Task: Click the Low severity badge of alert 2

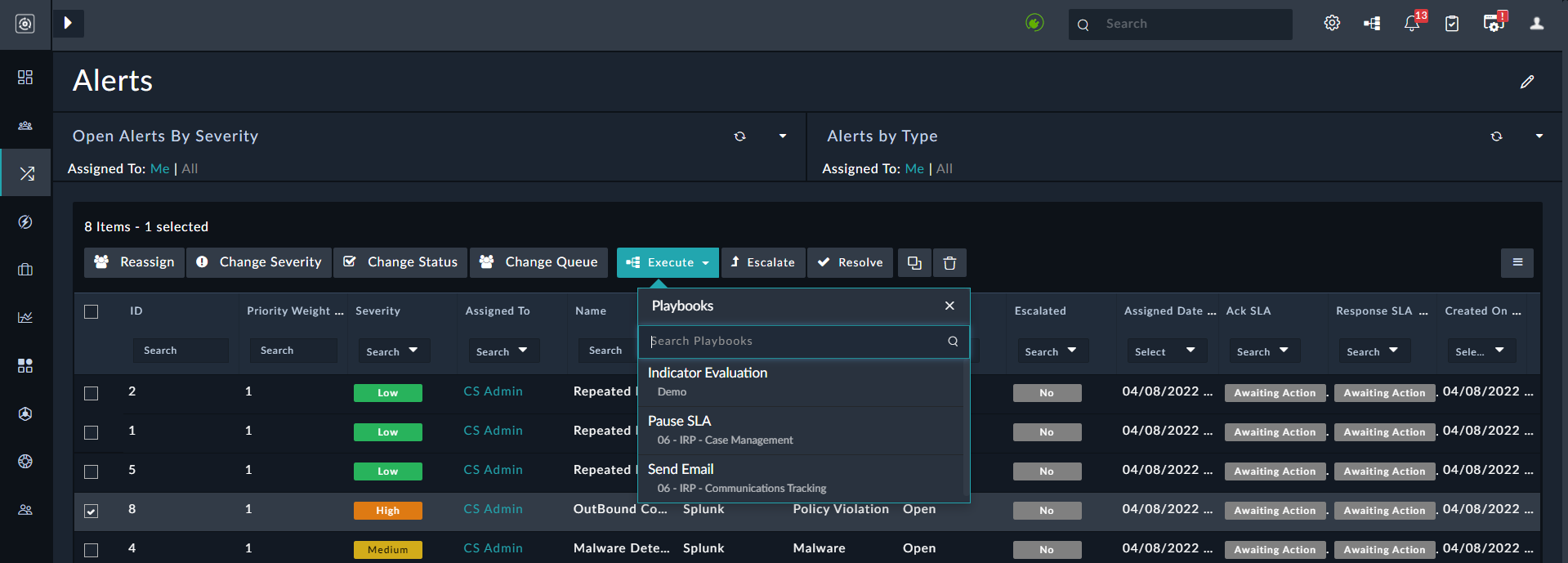Action: pos(388,393)
